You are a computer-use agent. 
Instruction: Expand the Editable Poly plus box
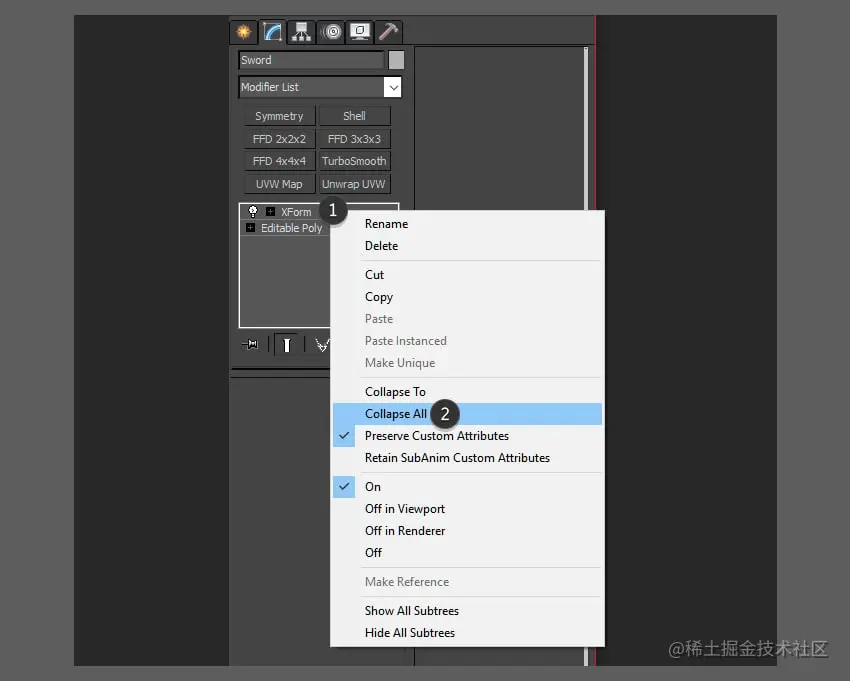tap(249, 228)
